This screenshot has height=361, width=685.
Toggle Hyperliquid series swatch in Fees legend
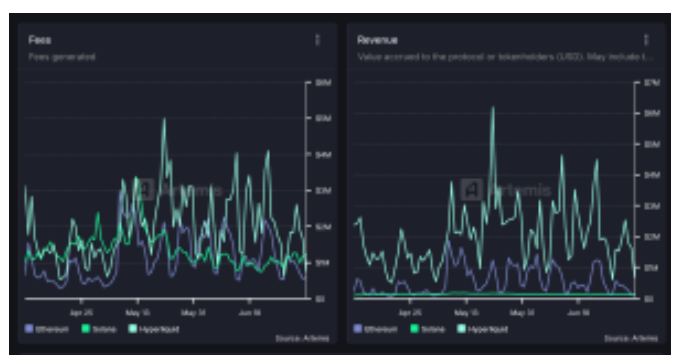coord(132,329)
